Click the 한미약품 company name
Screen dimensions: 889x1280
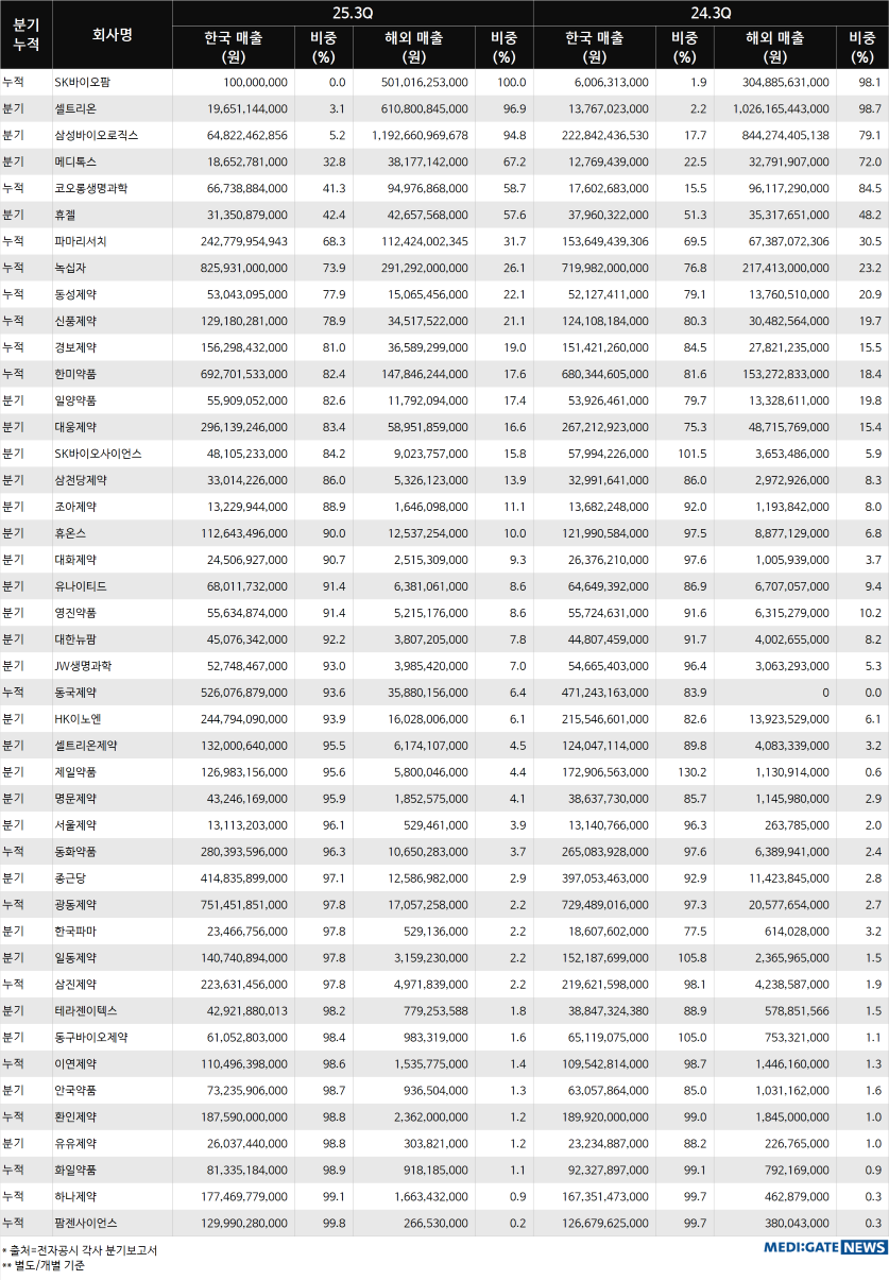pos(76,373)
